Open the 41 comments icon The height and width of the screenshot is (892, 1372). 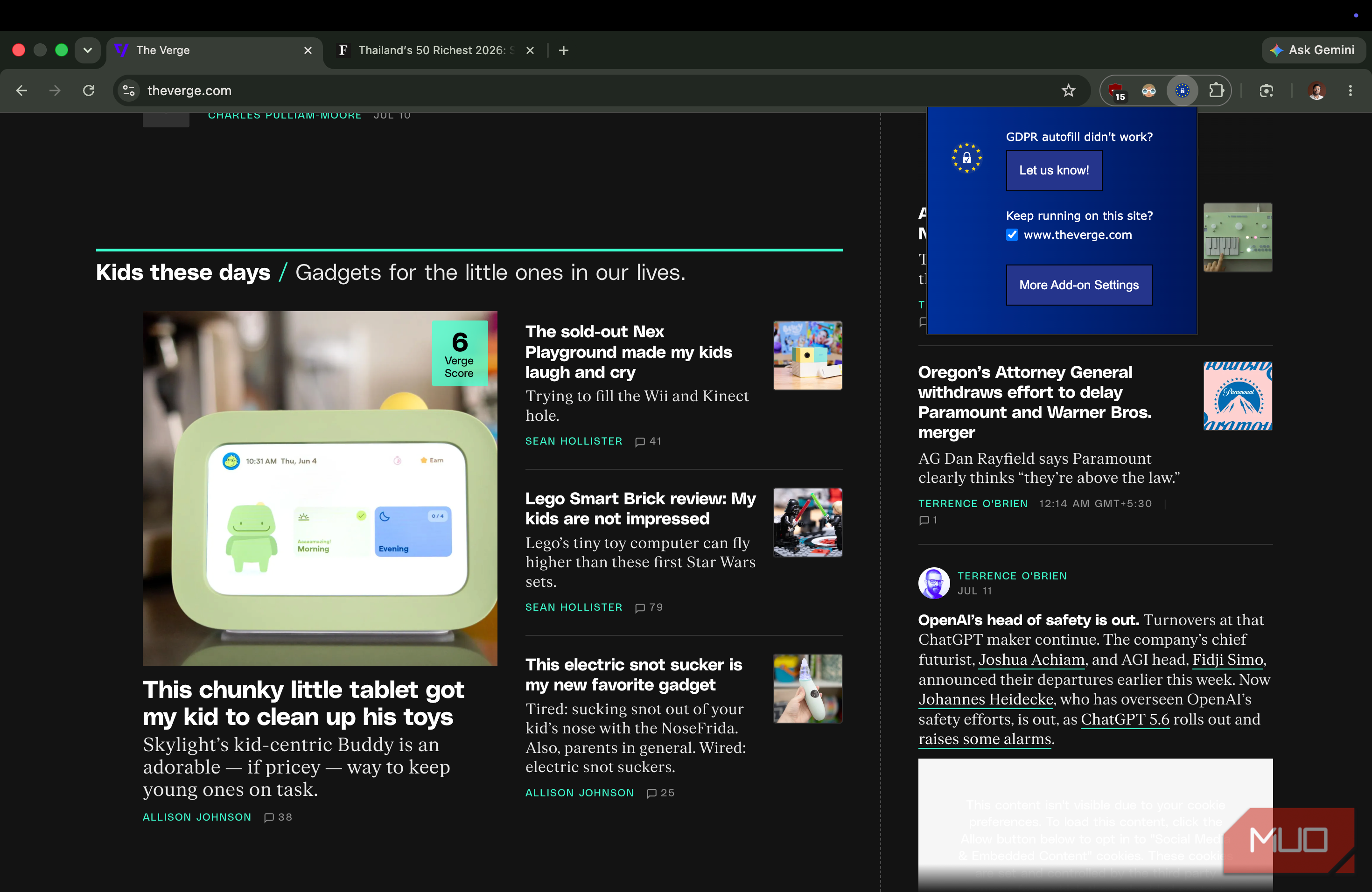(x=648, y=441)
